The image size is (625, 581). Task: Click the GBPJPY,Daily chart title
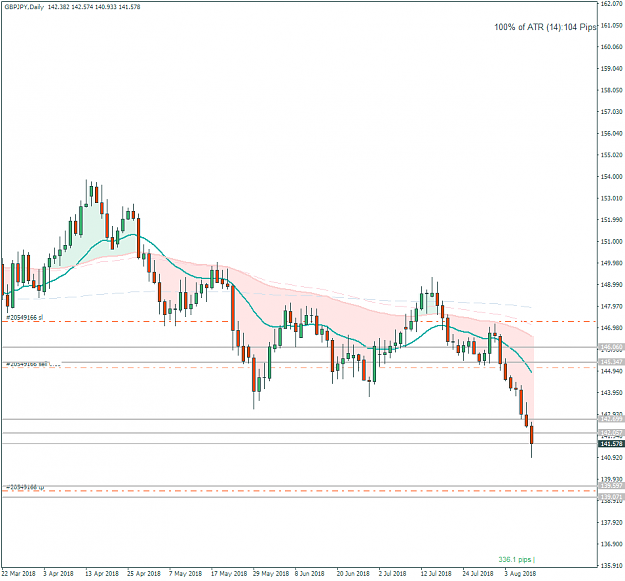[24, 7]
